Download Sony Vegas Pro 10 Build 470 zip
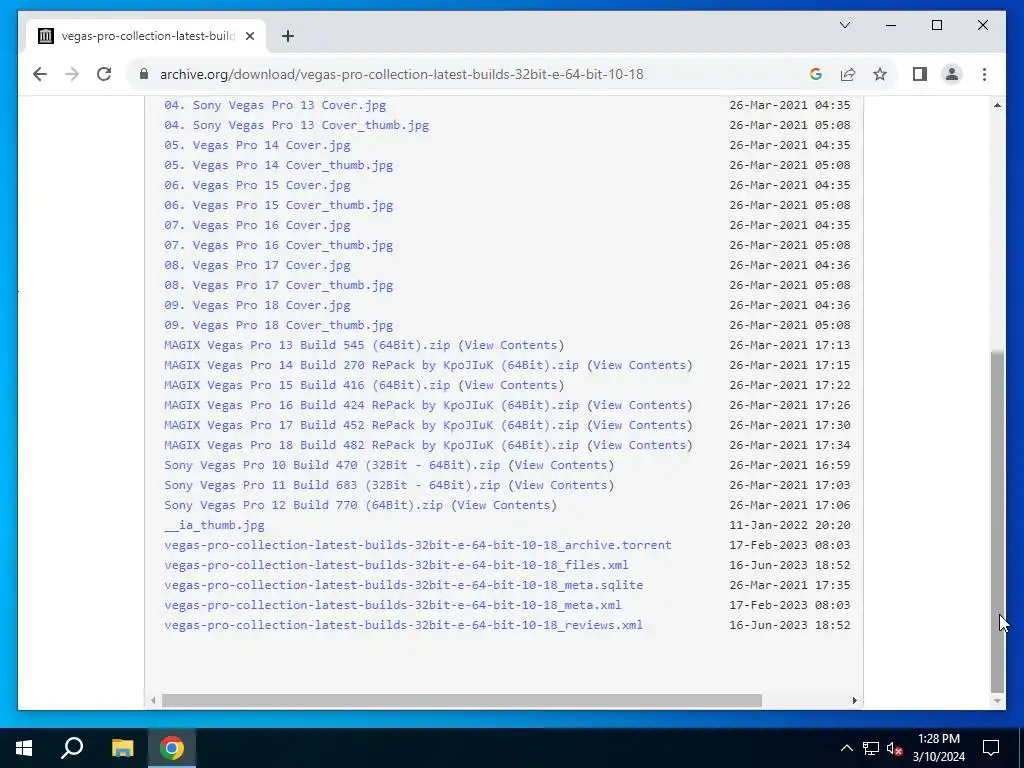Image resolution: width=1024 pixels, height=768 pixels. tap(332, 465)
